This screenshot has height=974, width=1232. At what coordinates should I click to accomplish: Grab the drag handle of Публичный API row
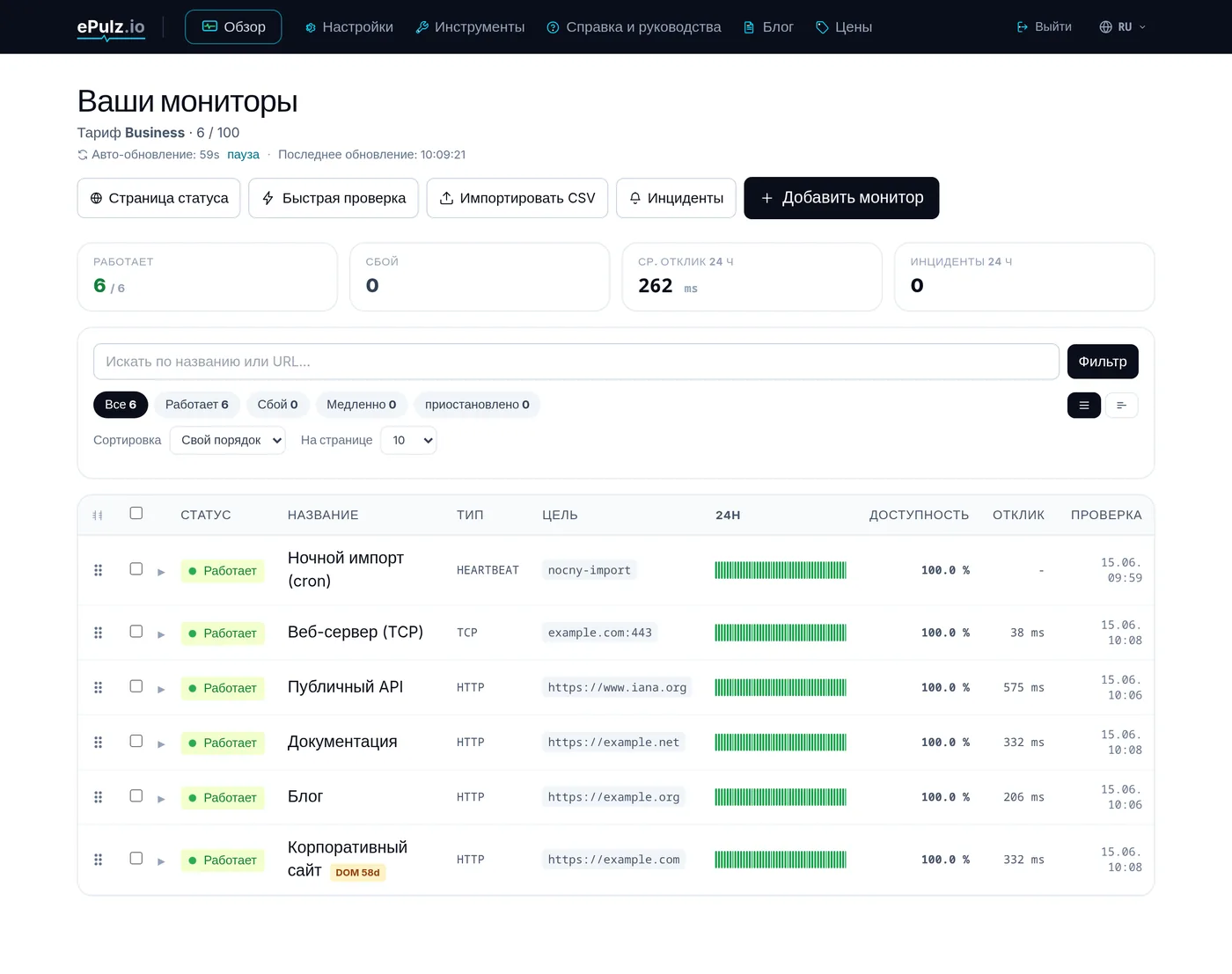pyautogui.click(x=99, y=687)
